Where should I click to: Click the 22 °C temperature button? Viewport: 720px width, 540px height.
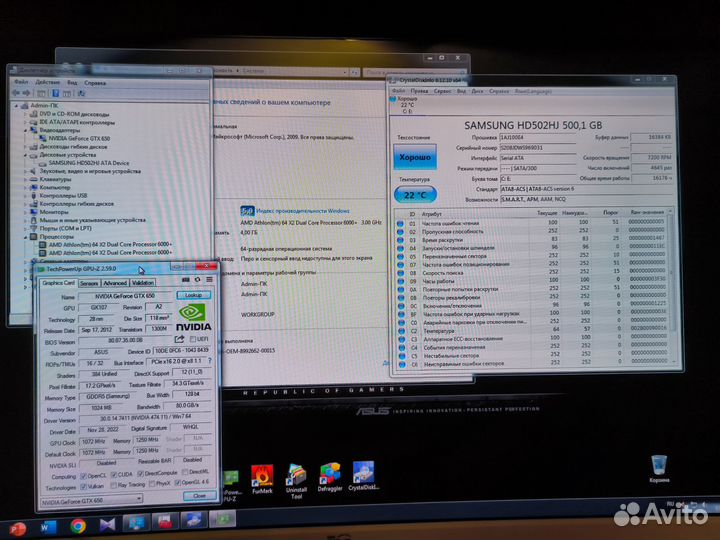point(415,195)
